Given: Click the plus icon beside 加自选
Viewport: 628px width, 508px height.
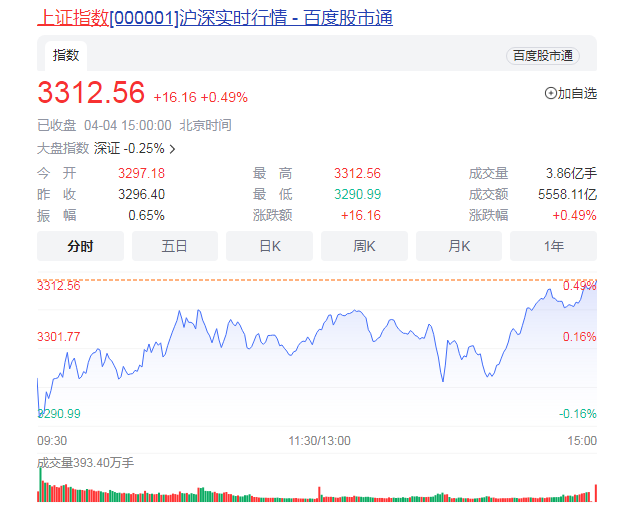Looking at the screenshot, I should tap(550, 93).
